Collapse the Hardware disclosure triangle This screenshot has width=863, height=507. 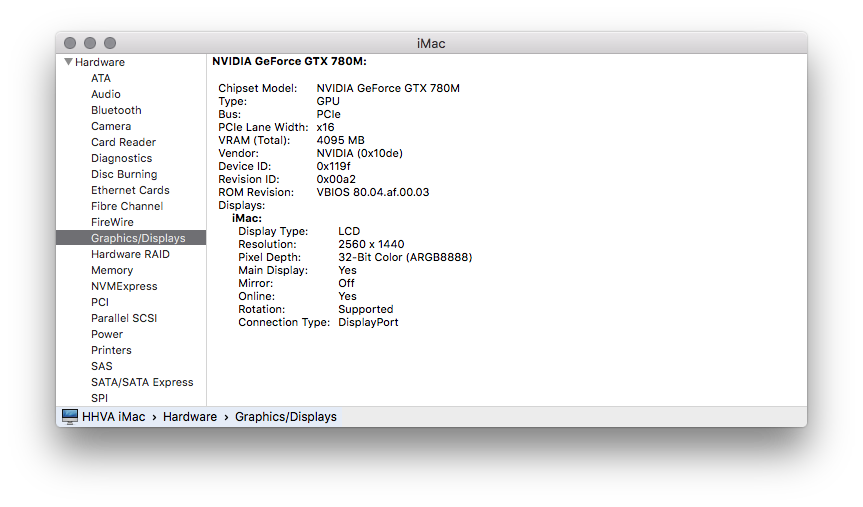point(68,62)
